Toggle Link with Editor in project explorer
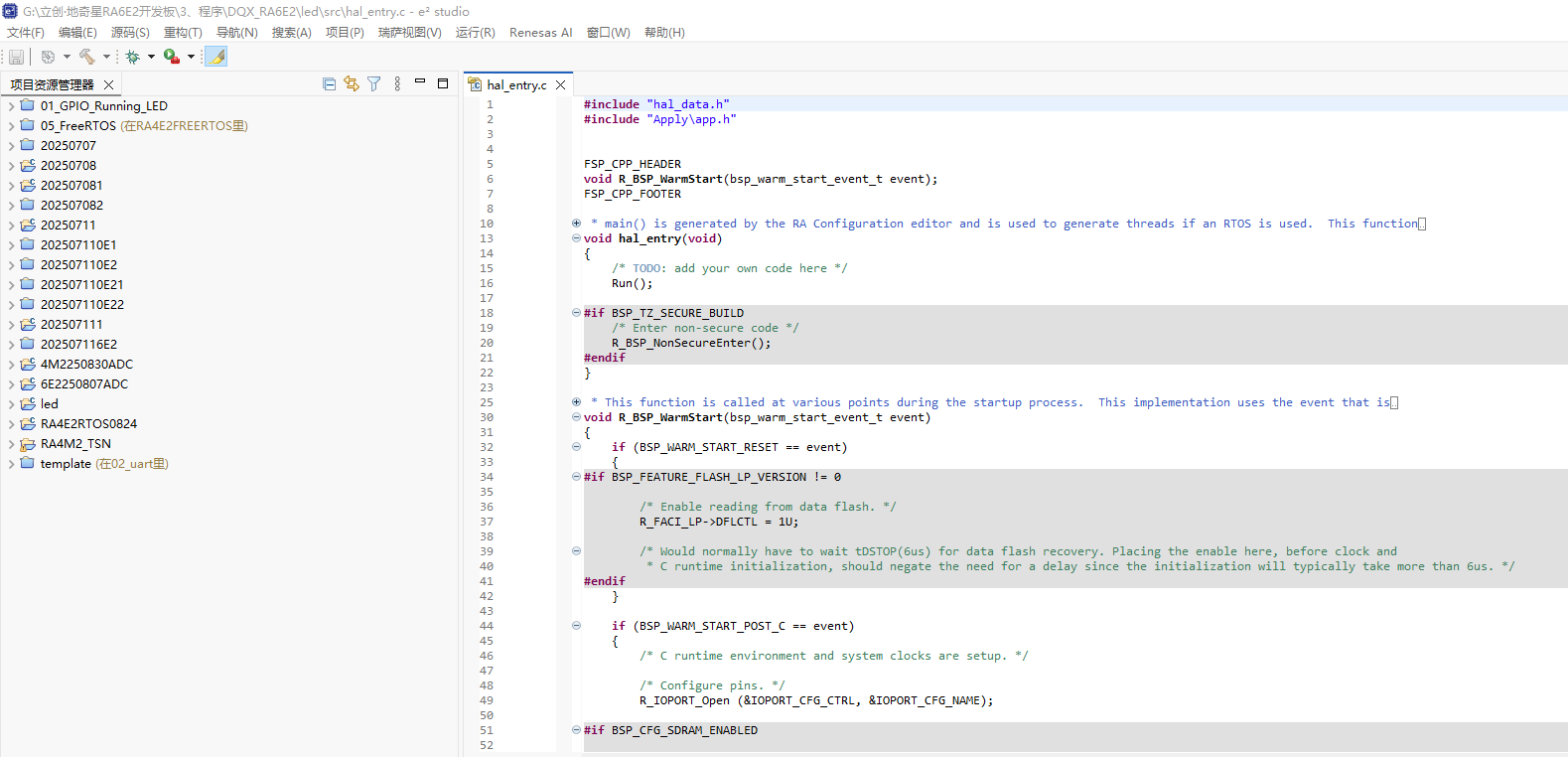 coord(352,84)
